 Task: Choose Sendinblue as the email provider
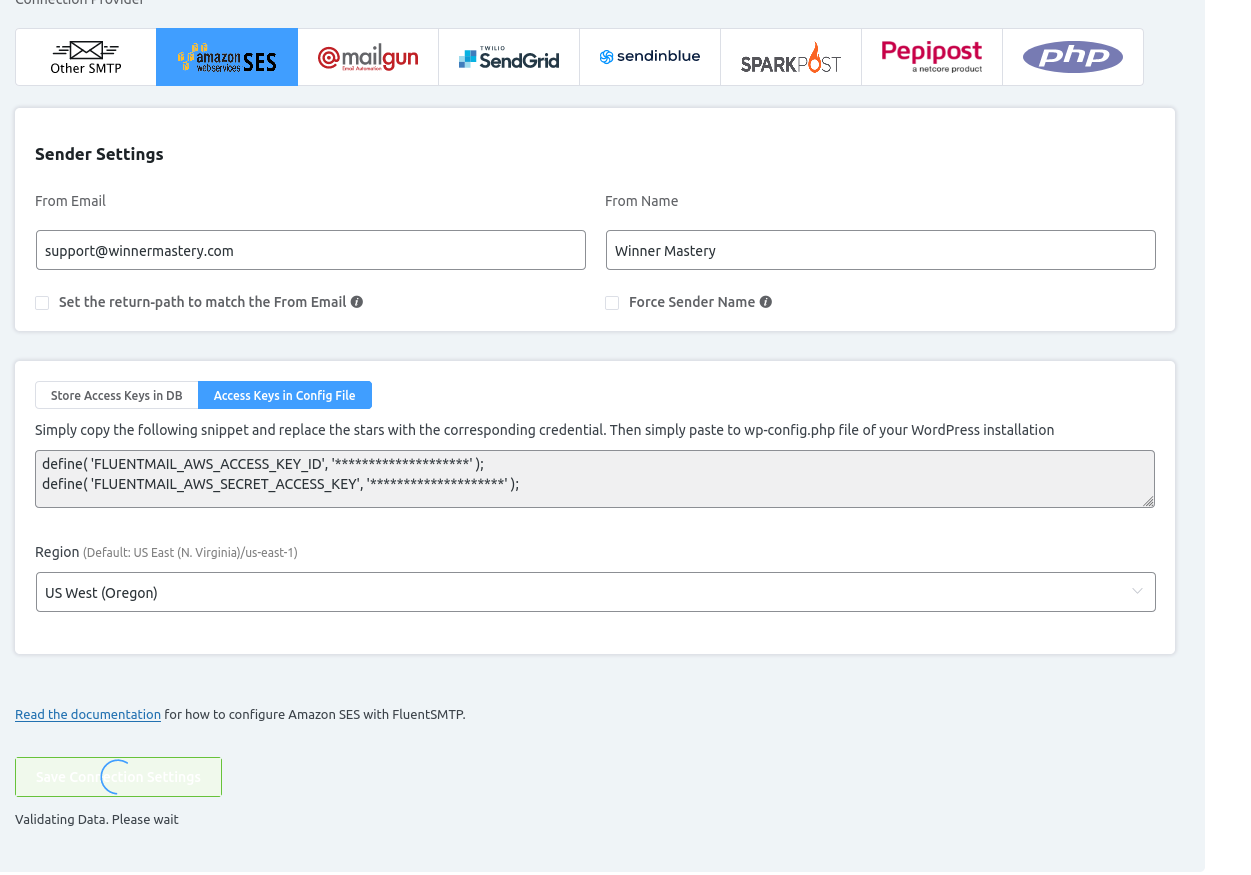point(650,57)
